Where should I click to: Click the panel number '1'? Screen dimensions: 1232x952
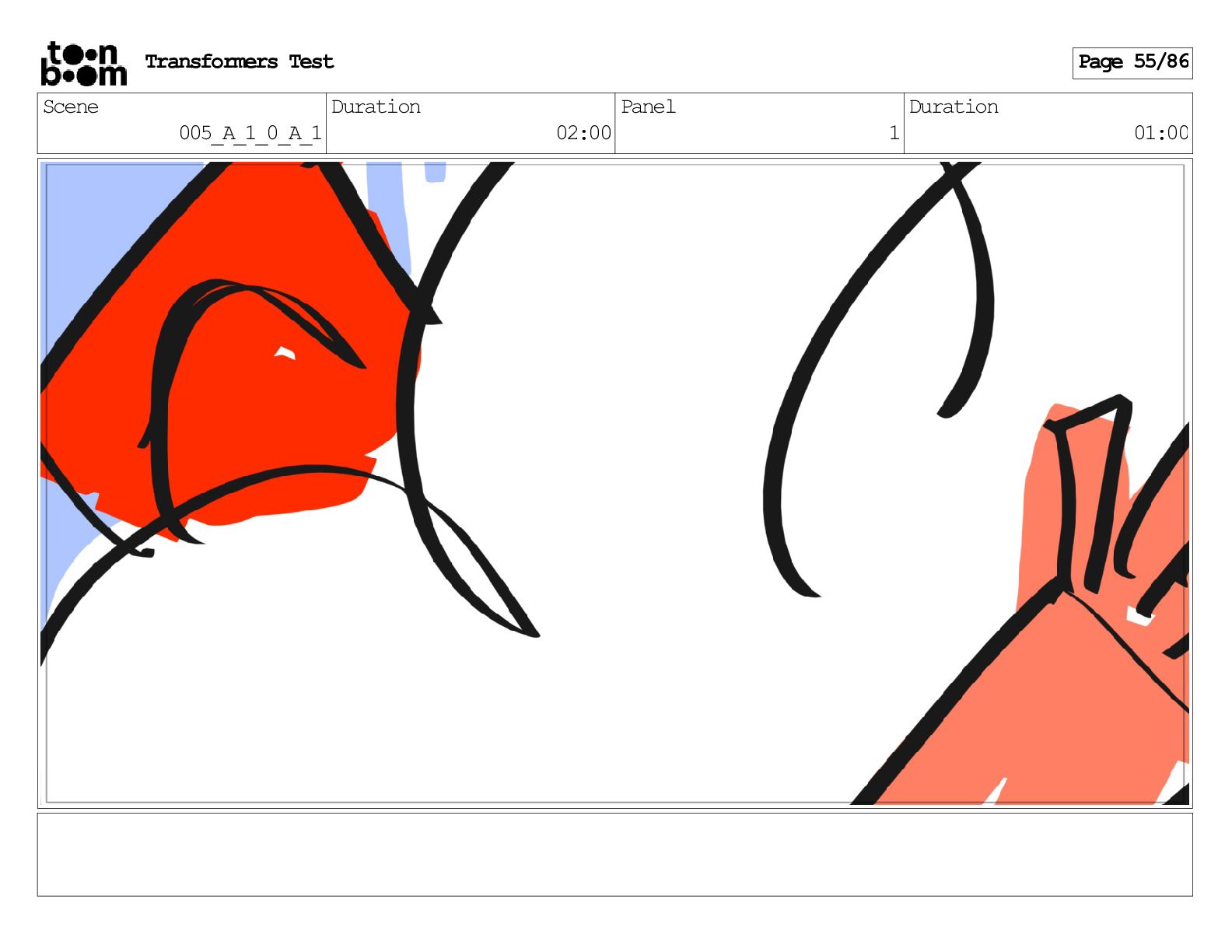click(x=894, y=133)
